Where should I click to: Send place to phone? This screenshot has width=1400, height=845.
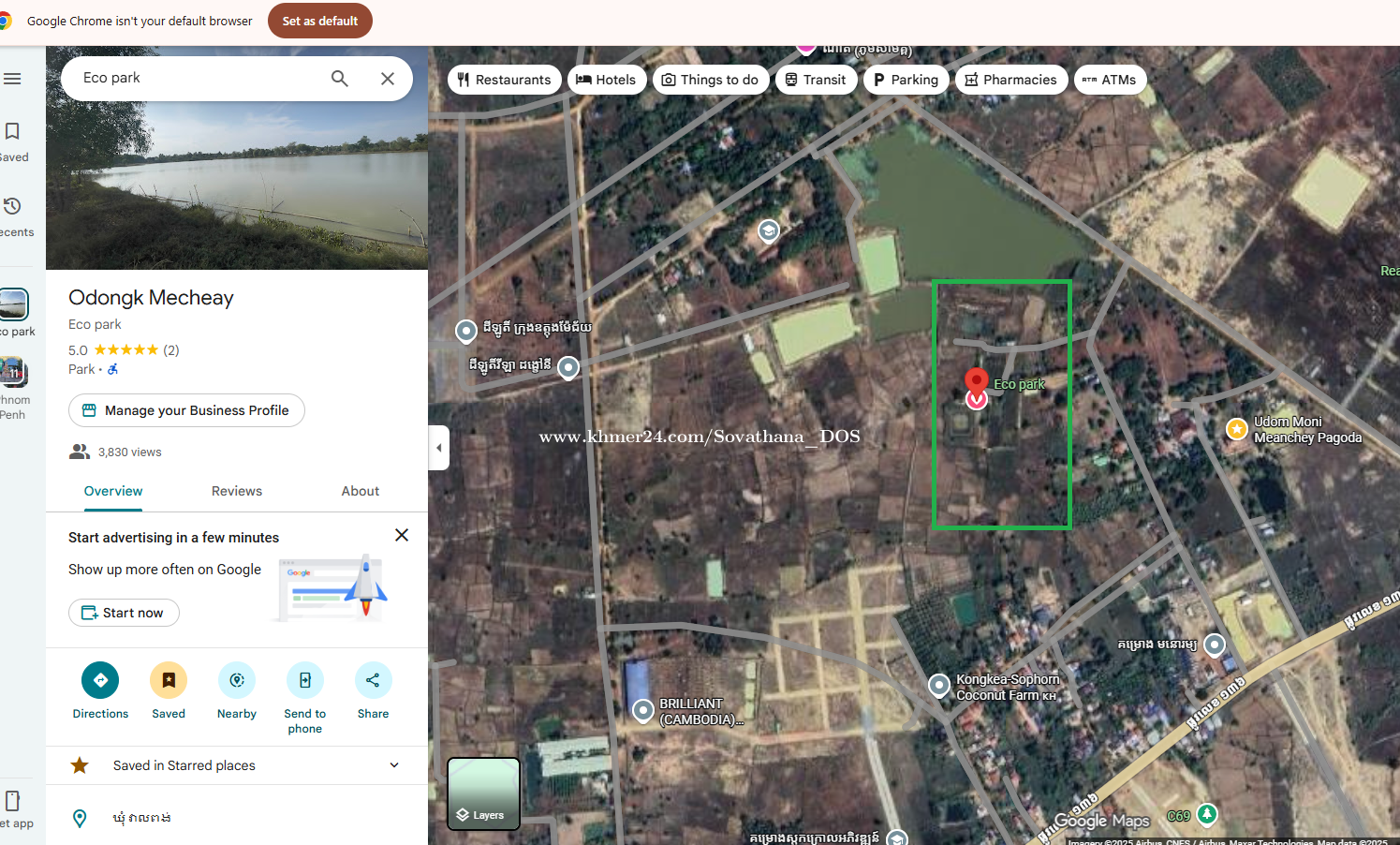pyautogui.click(x=305, y=680)
